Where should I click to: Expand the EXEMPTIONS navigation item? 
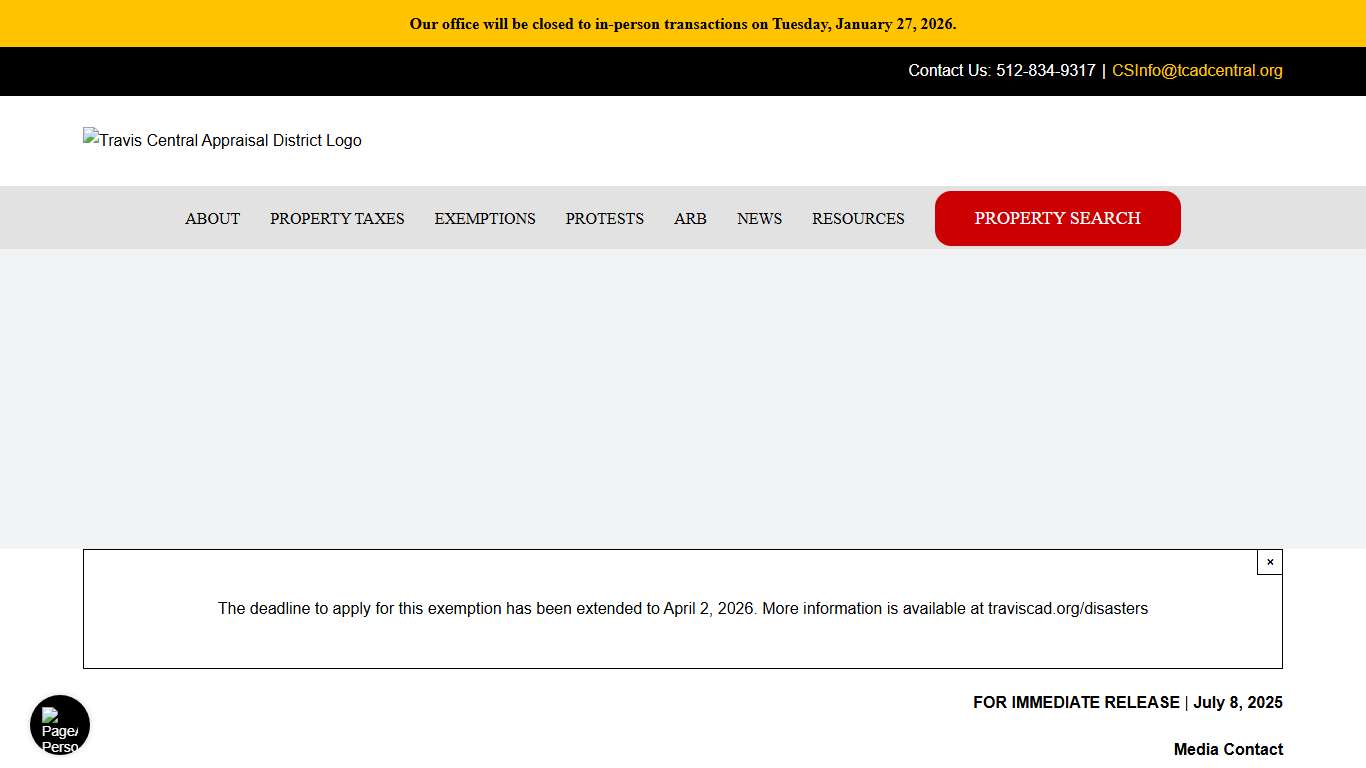click(485, 219)
